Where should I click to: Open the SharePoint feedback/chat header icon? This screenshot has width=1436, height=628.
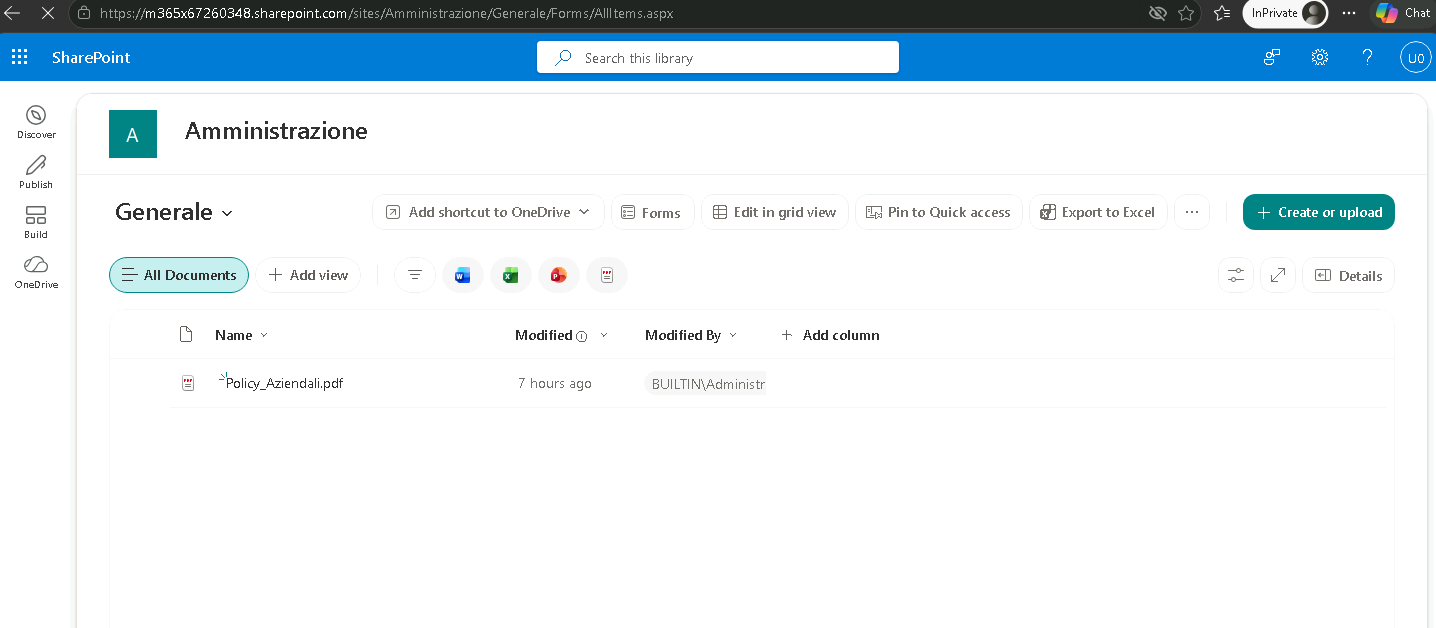coord(1272,57)
